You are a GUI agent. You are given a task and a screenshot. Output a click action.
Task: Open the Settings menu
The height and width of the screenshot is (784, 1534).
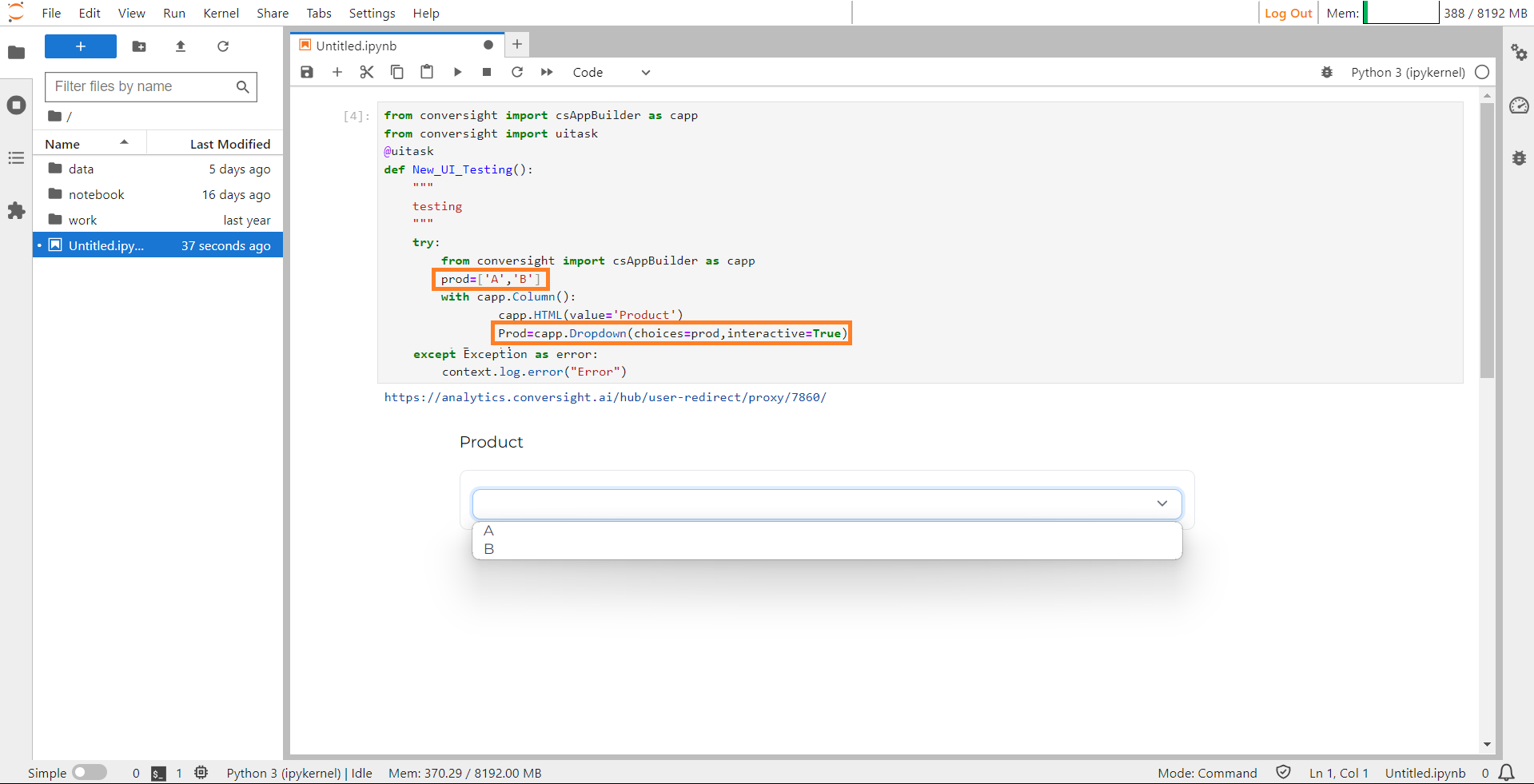[x=372, y=13]
